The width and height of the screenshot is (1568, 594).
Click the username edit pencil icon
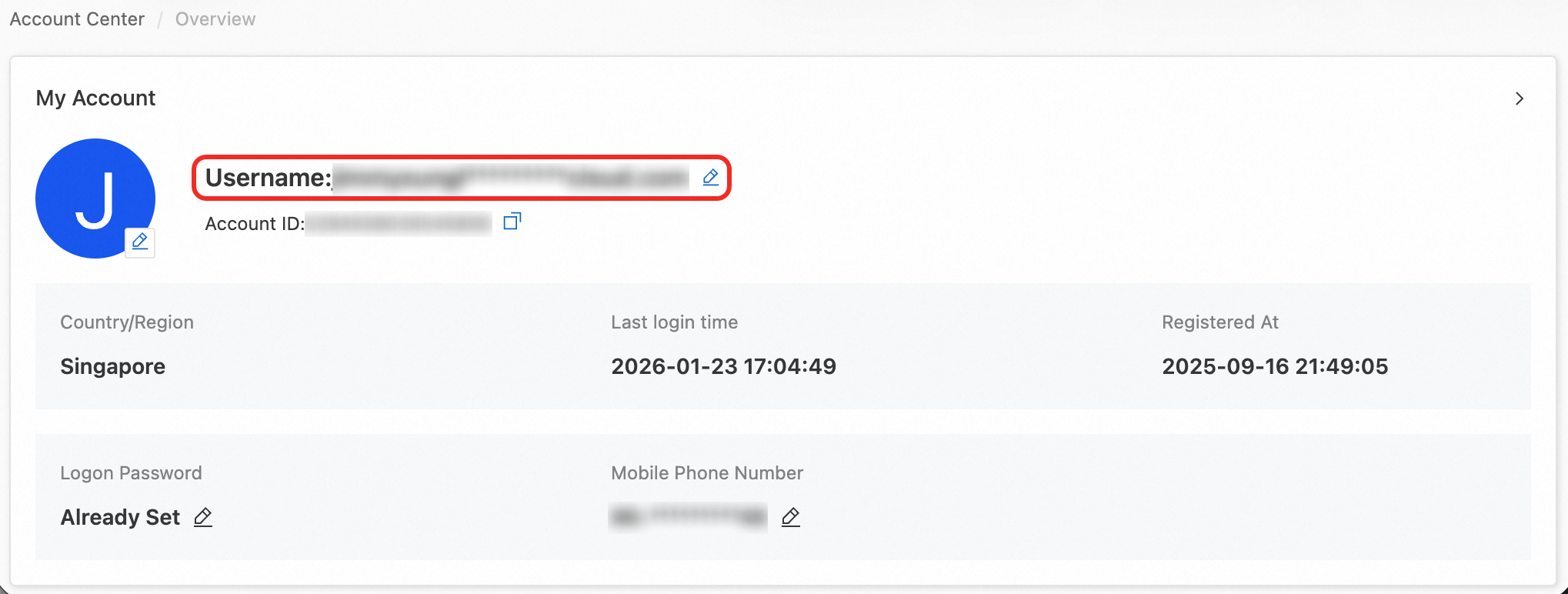[x=710, y=178]
